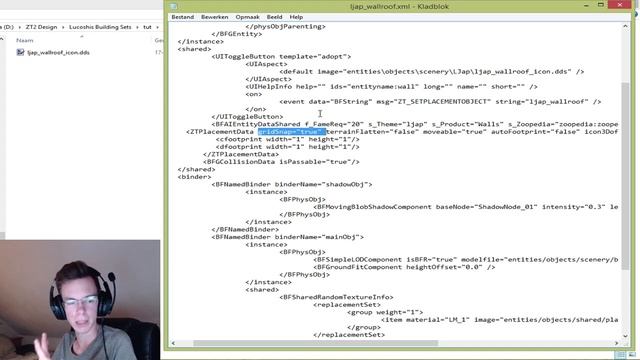Sort files by the Naam column header
This screenshot has width=640, height=360.
pos(25,40)
